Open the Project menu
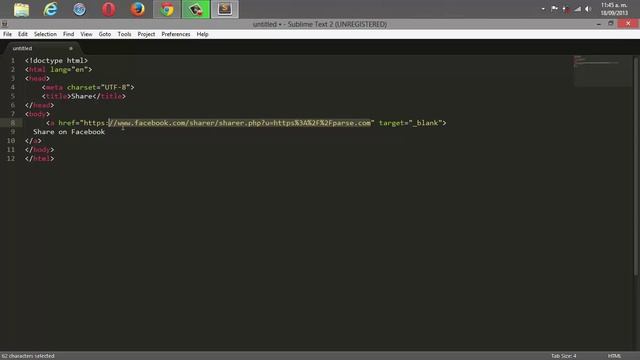Viewport: 640px width, 360px height. (146, 34)
